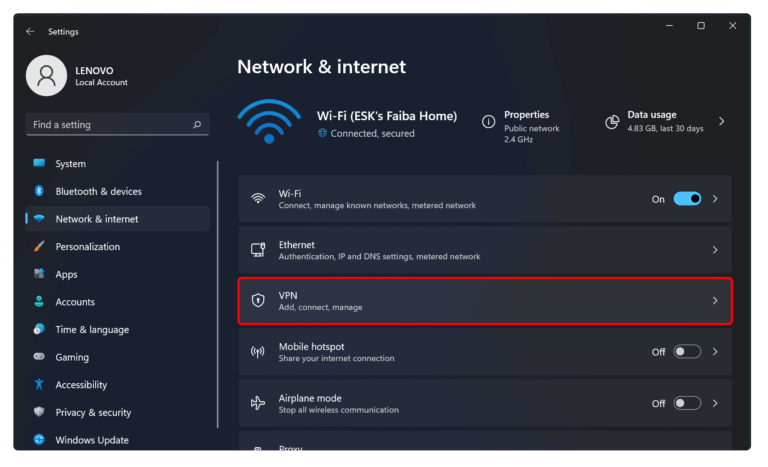Click the Data usage pie icon
Viewport: 768px width, 467px height.
click(x=612, y=122)
